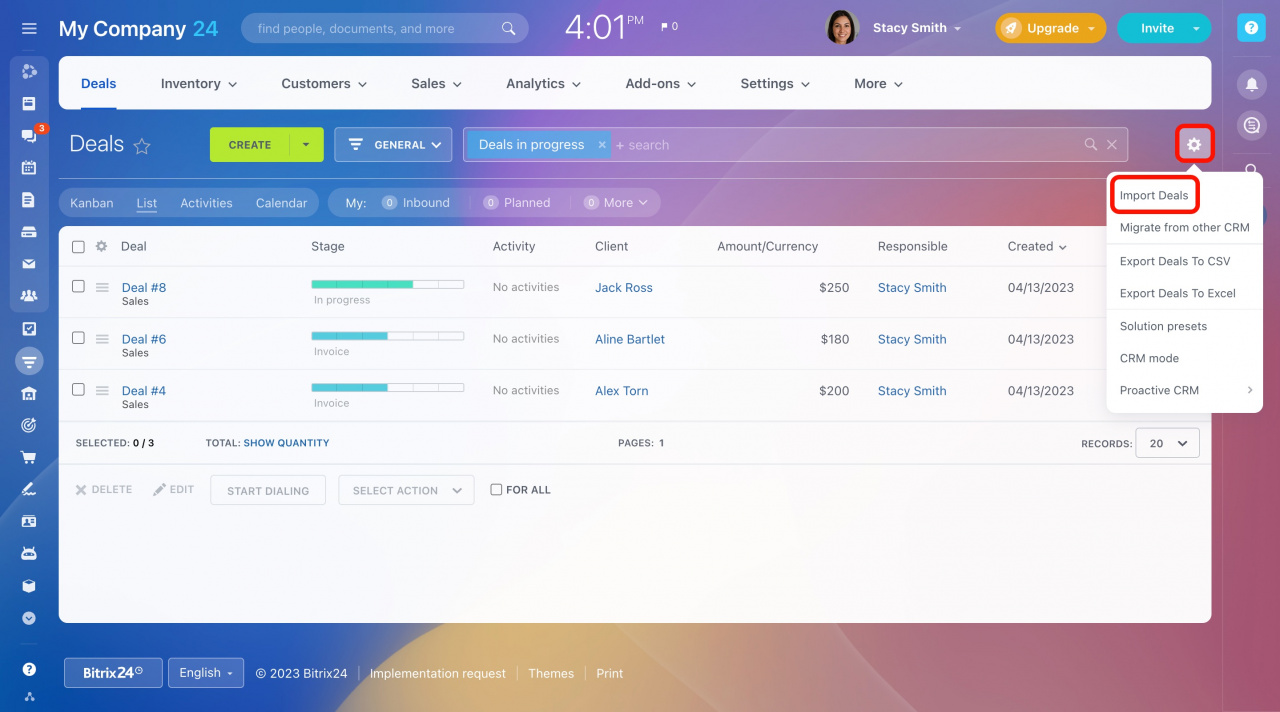
Task: Click the gear settings icon near the search bar
Action: pos(1194,145)
